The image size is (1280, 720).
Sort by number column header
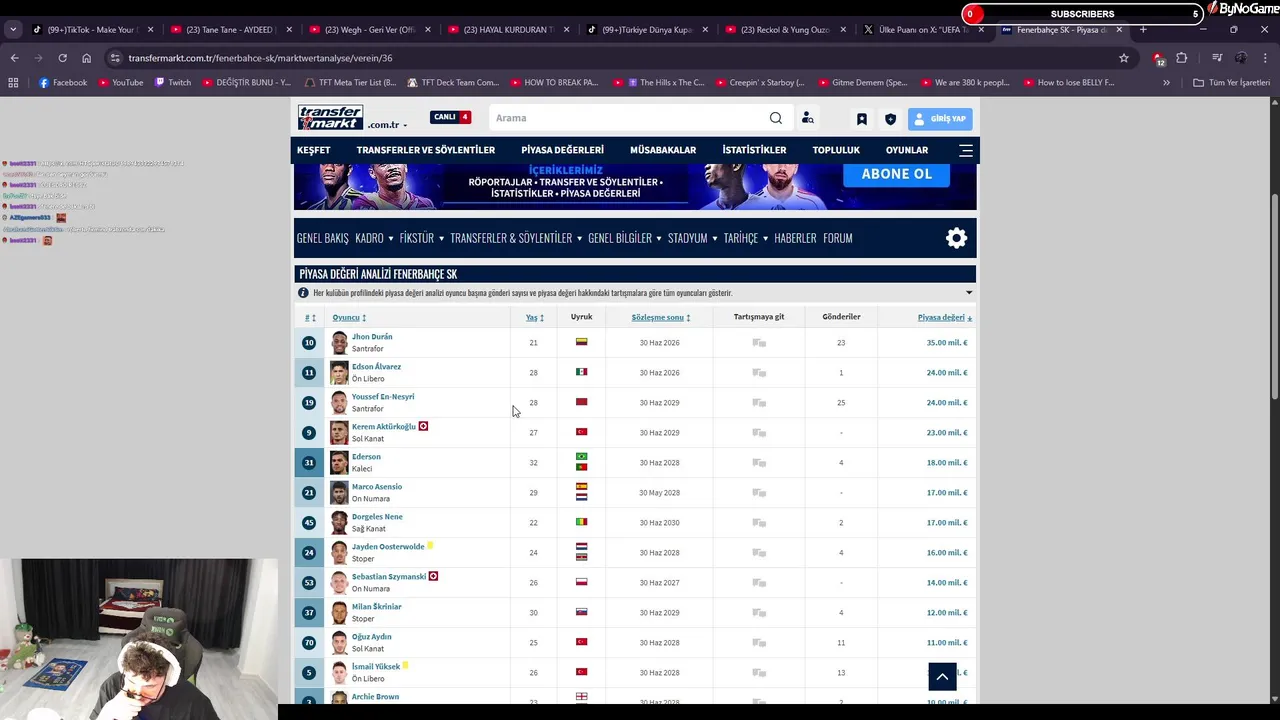pos(310,318)
